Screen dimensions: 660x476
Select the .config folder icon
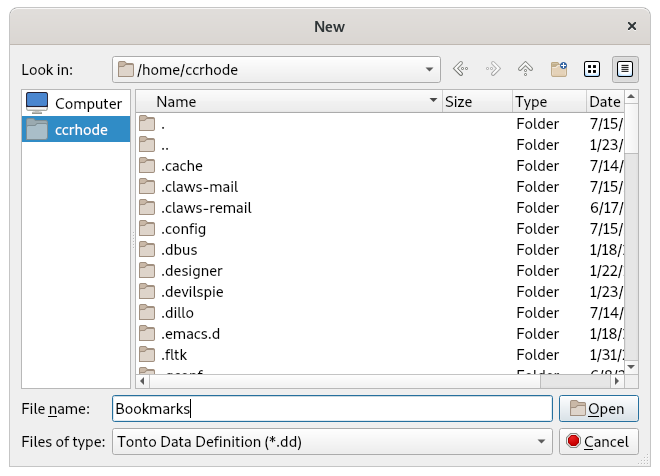(x=147, y=229)
